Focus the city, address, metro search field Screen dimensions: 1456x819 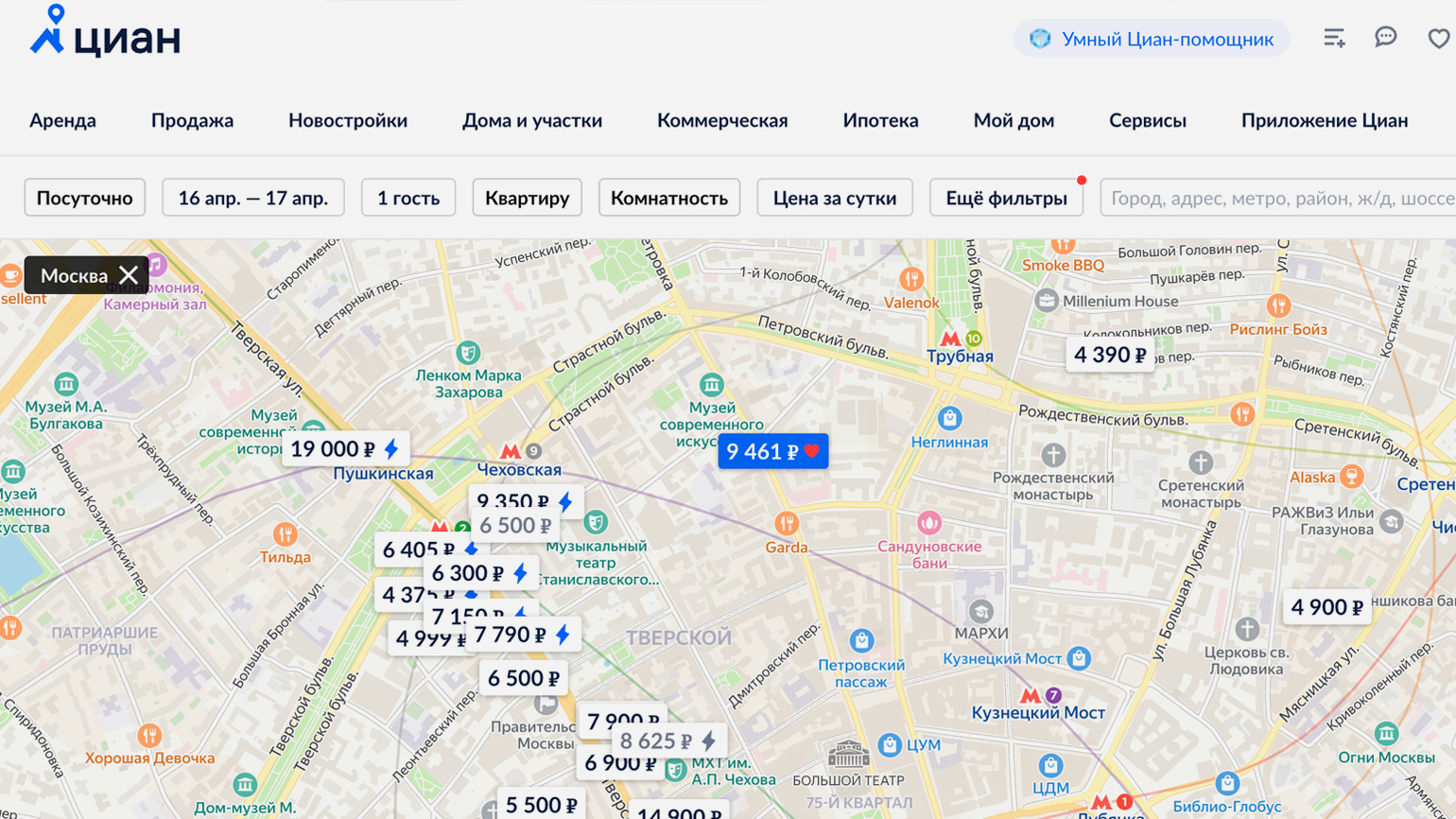pyautogui.click(x=1278, y=198)
